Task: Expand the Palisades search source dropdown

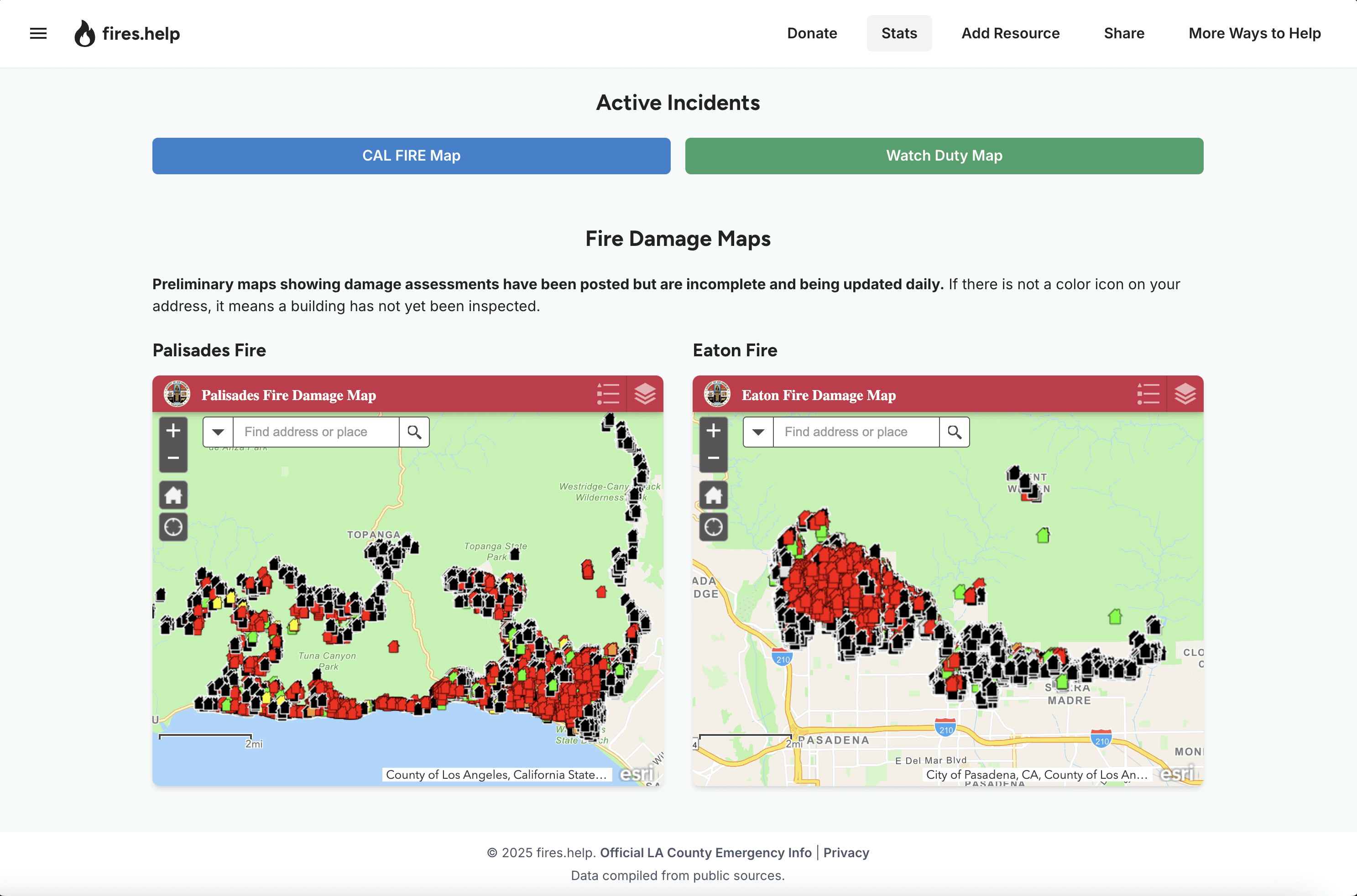Action: [218, 432]
